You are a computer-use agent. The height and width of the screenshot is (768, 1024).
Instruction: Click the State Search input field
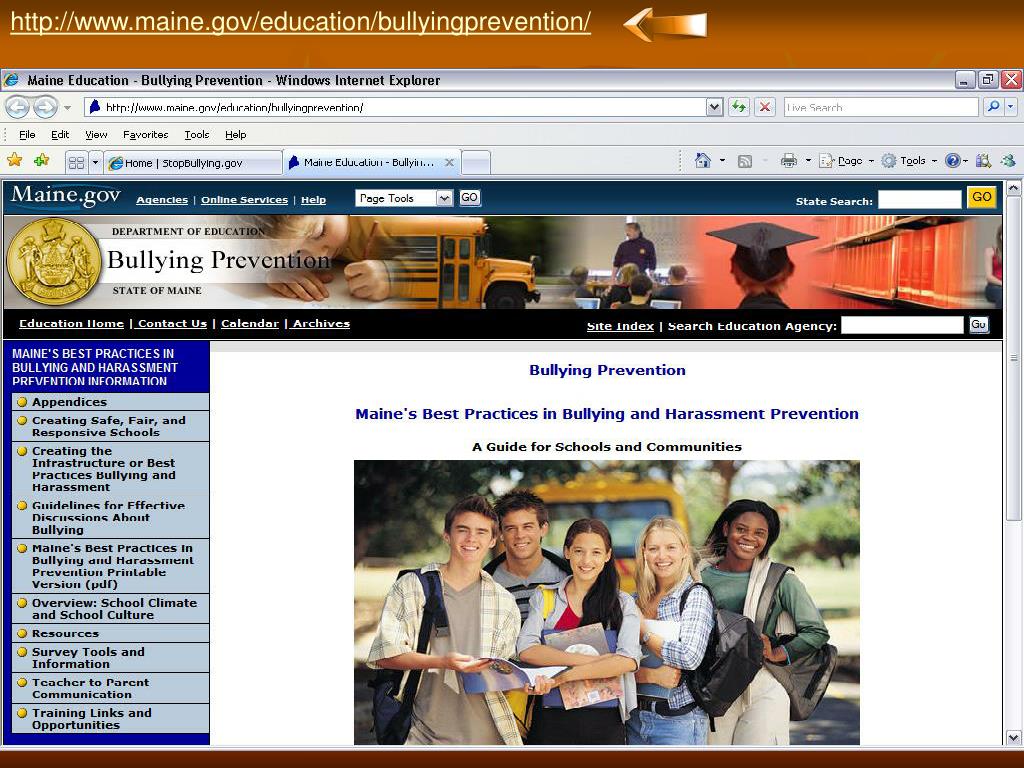click(x=920, y=199)
